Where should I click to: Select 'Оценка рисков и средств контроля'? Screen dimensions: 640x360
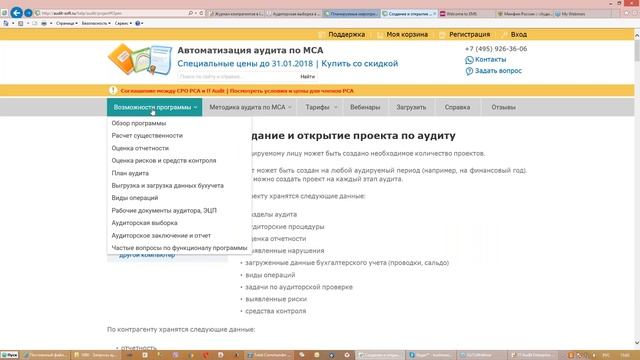pyautogui.click(x=164, y=161)
